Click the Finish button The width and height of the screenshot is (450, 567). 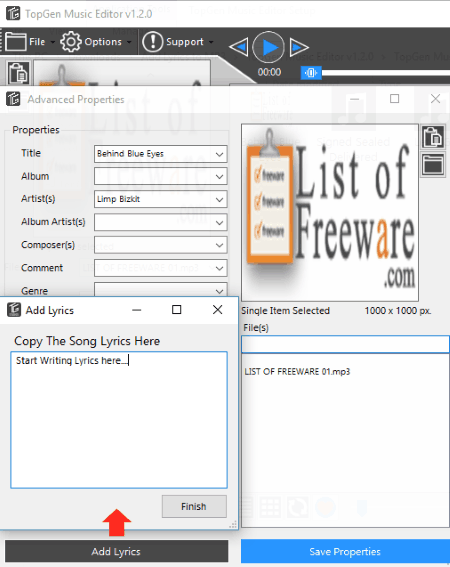[x=194, y=506]
